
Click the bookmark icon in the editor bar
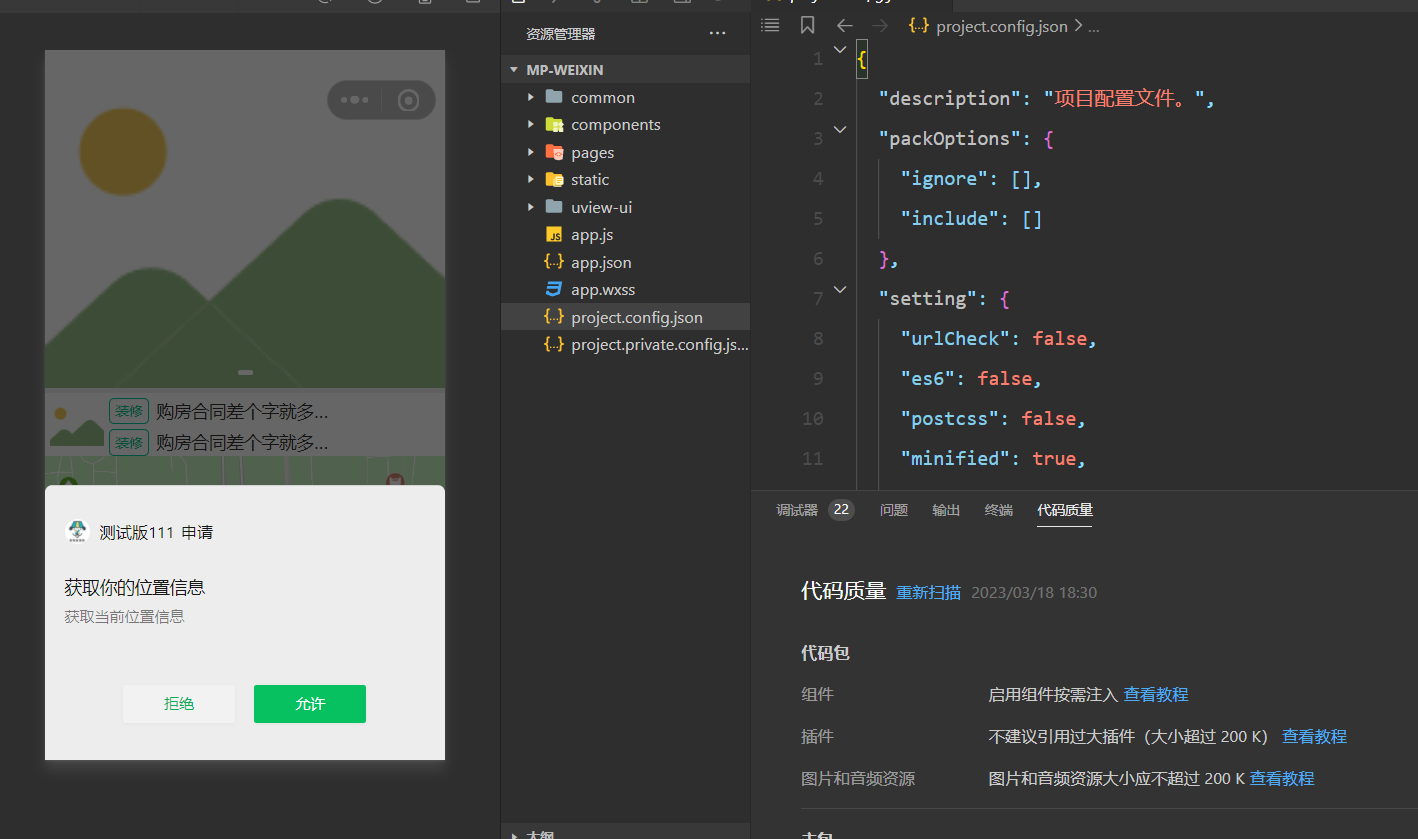[x=808, y=26]
